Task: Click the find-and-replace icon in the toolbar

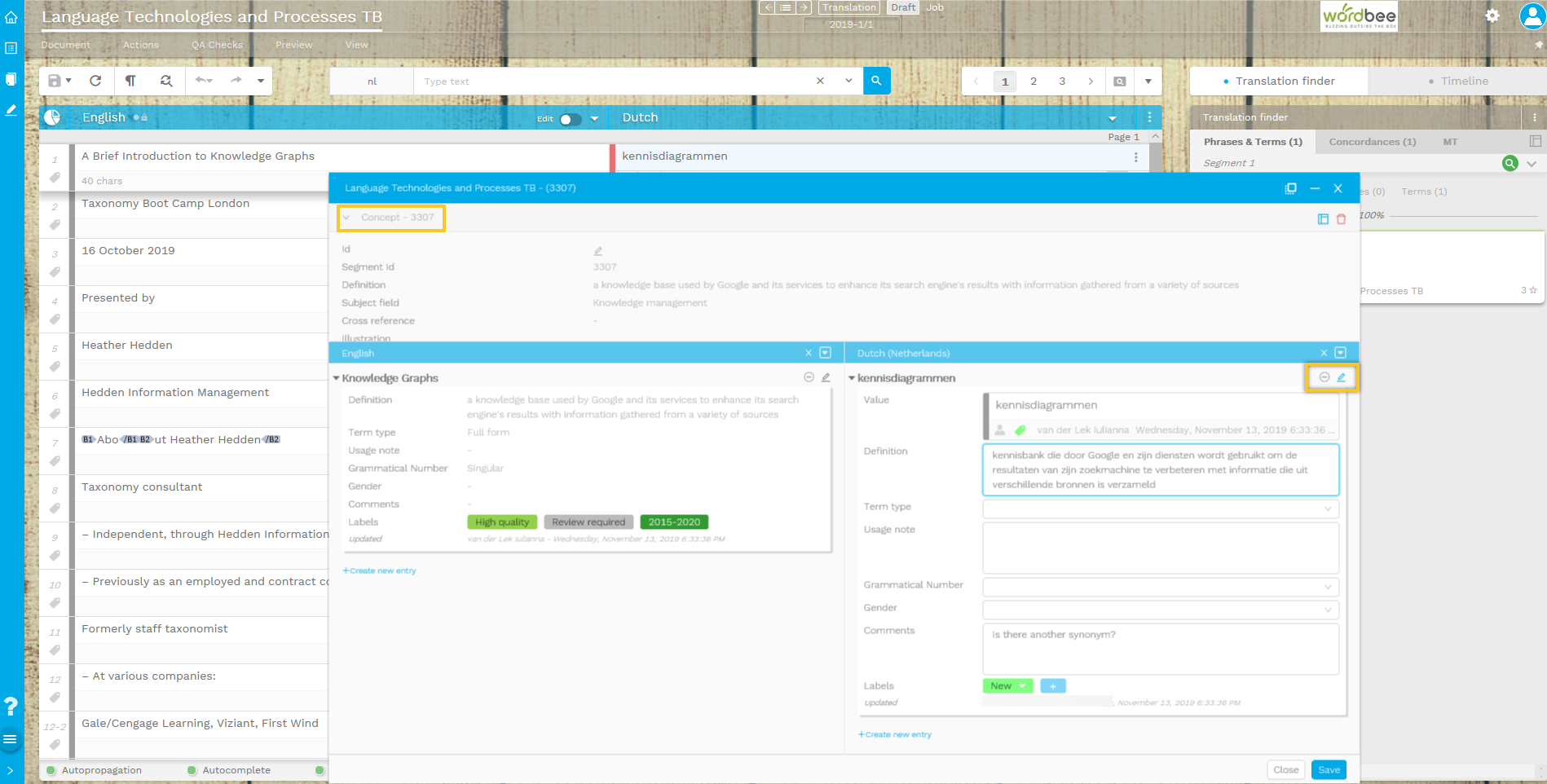Action: click(x=166, y=81)
